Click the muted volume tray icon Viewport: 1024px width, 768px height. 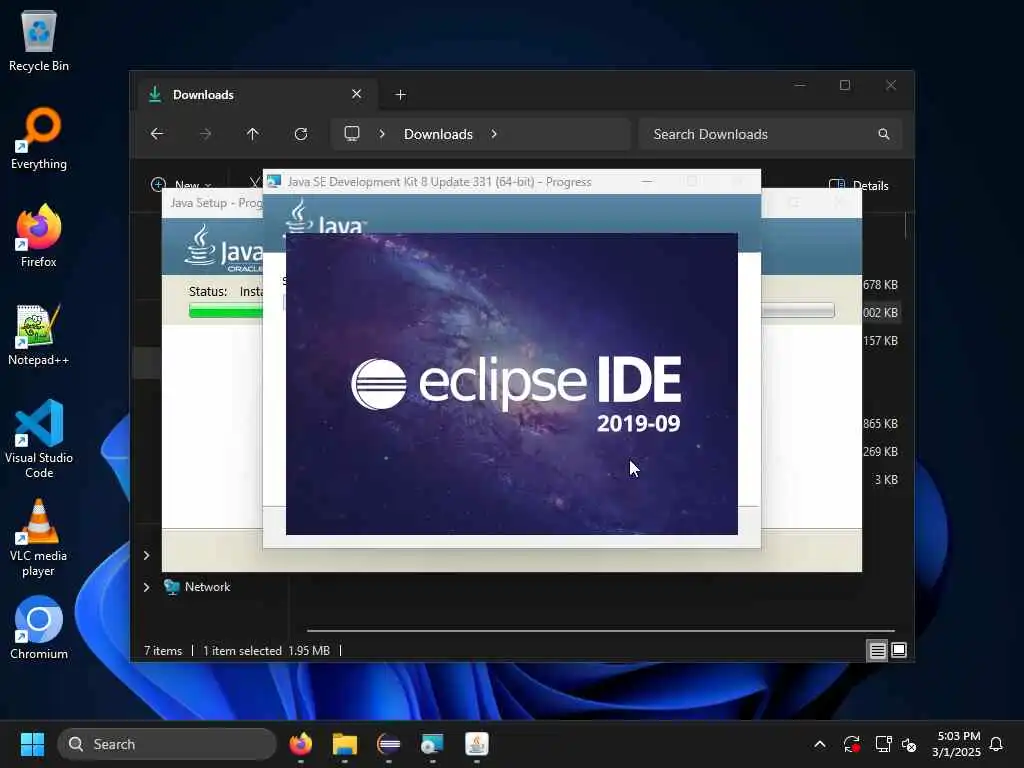tap(908, 744)
